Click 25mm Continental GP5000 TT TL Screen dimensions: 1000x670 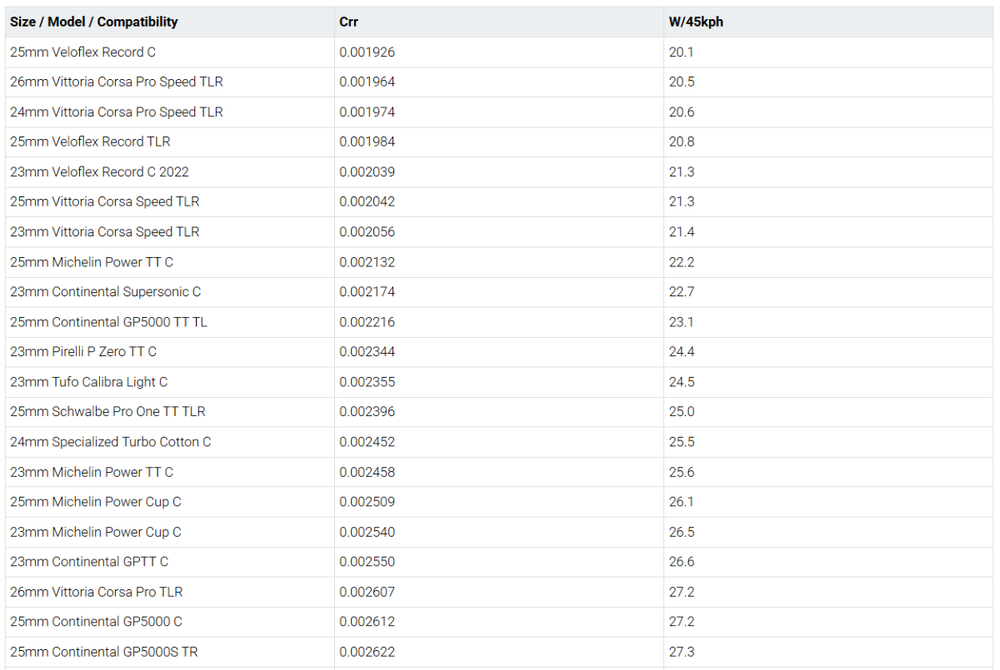coord(109,322)
